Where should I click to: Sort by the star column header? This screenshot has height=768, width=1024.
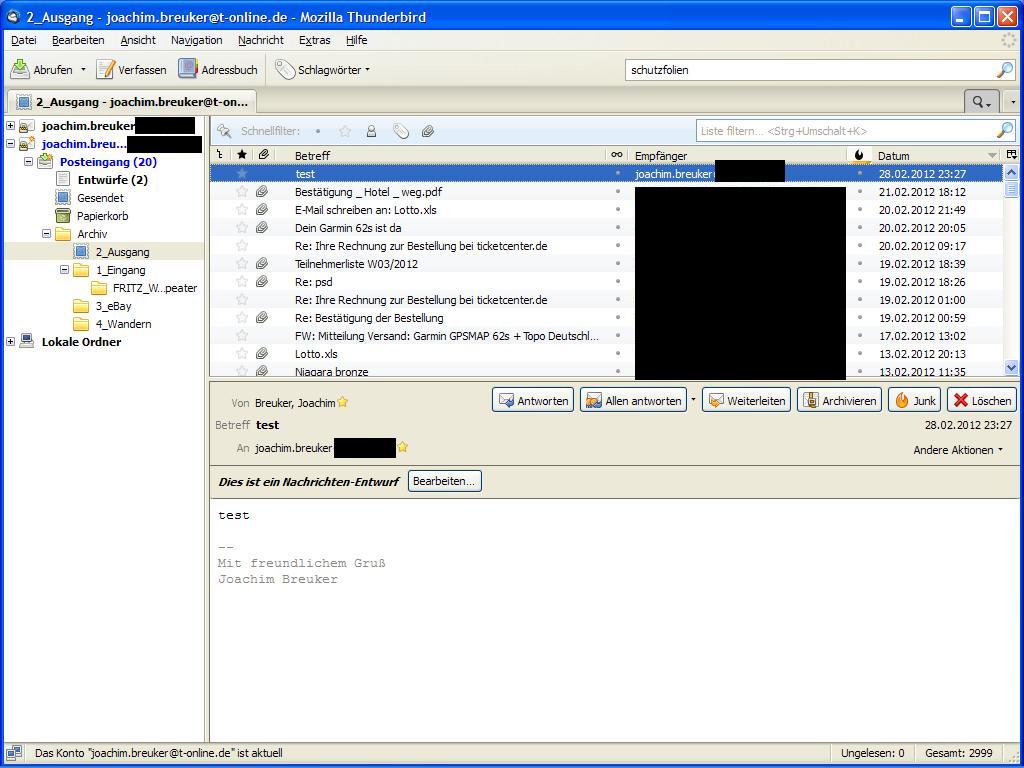click(x=242, y=155)
